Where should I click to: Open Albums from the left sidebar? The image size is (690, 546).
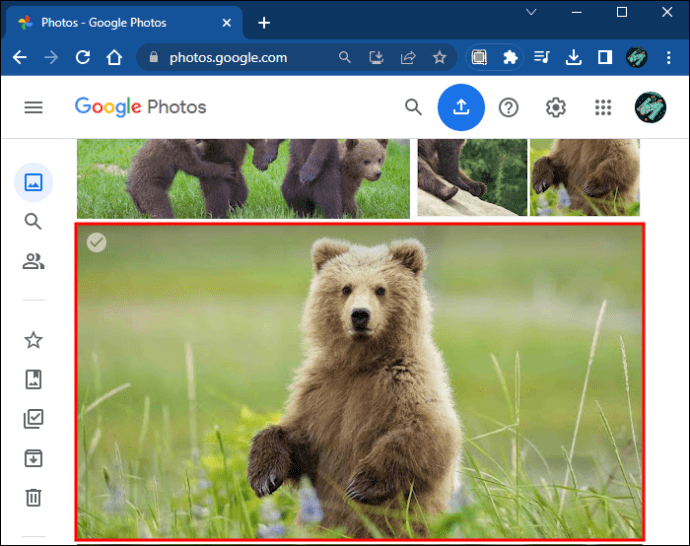coord(33,379)
